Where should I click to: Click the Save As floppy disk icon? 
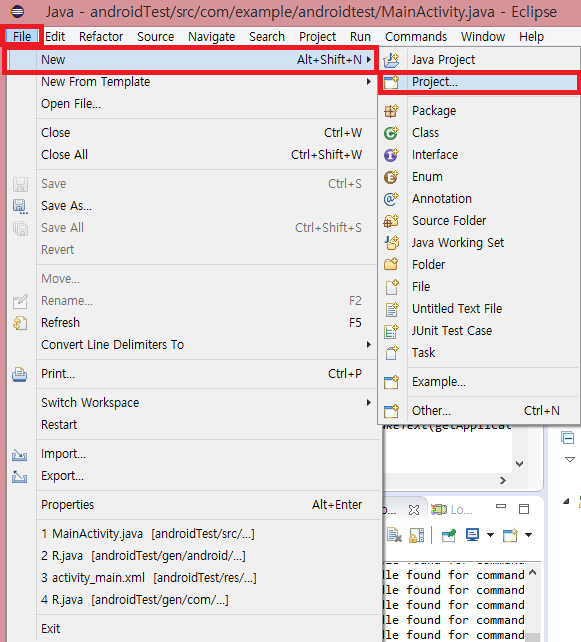[x=20, y=206]
